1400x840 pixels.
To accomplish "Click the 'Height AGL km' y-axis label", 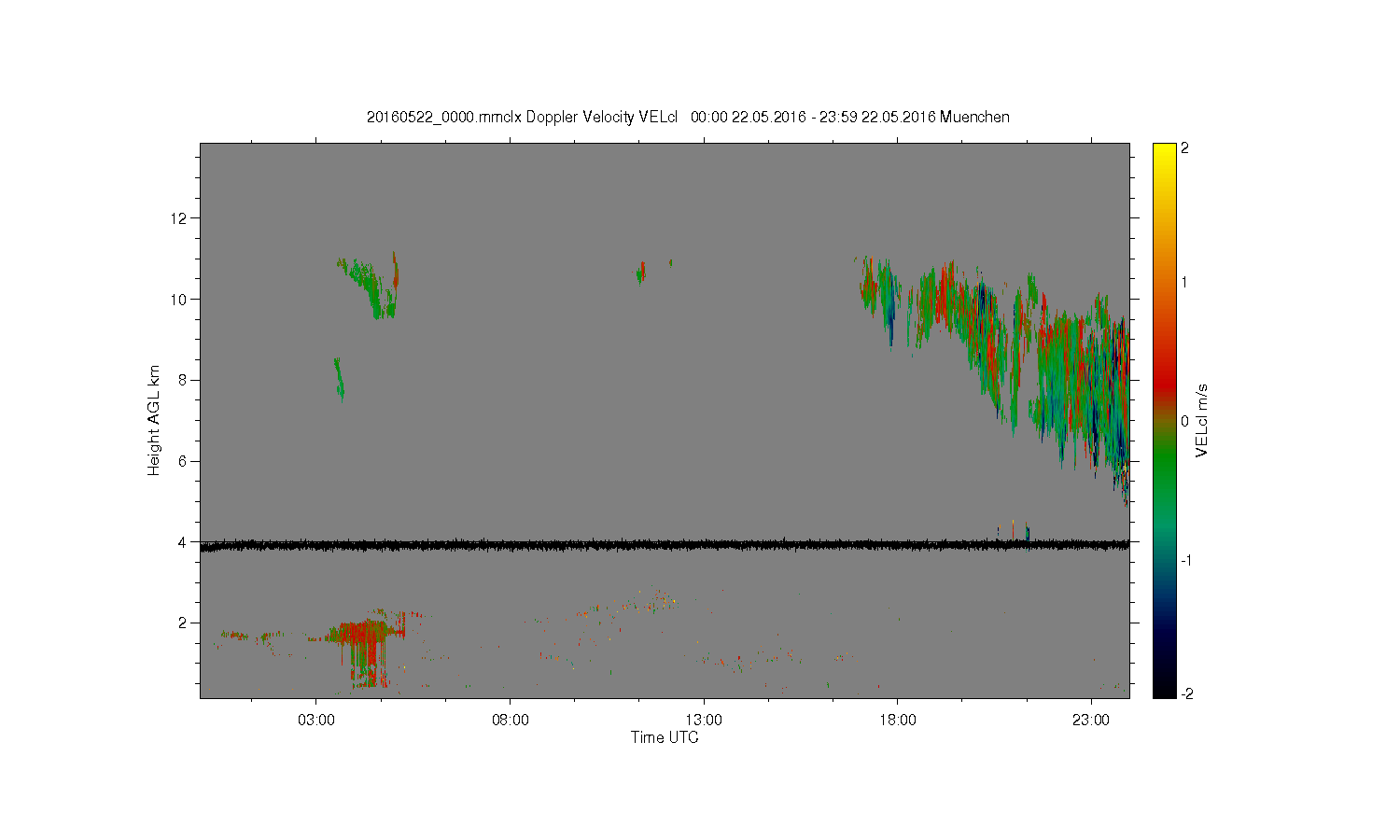I will pyautogui.click(x=154, y=420).
